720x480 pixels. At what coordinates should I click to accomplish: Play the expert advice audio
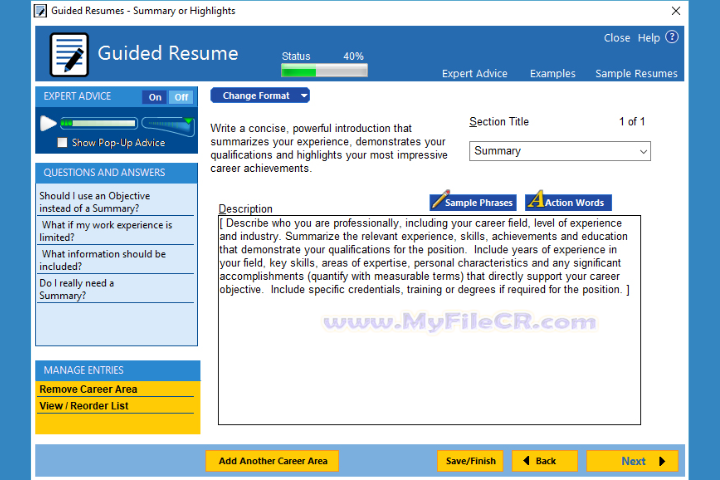pos(48,123)
